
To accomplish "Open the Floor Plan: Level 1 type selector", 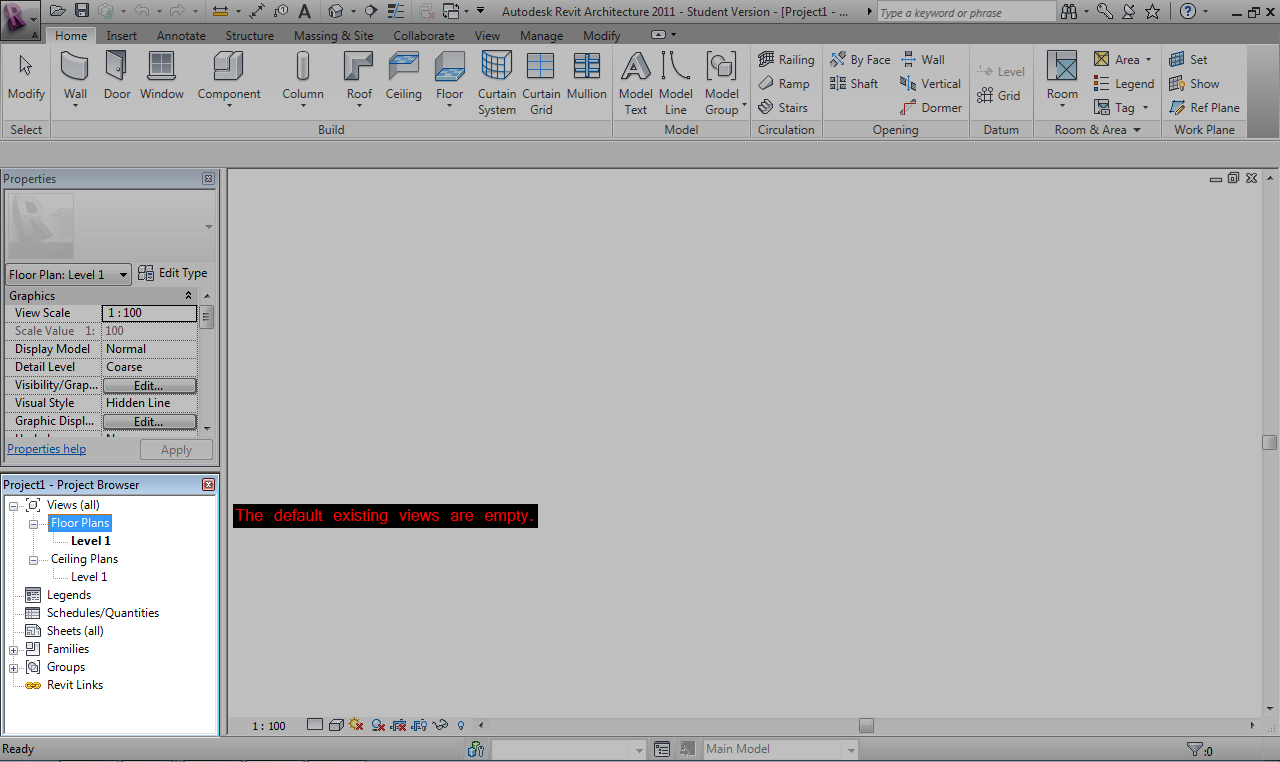I will [x=68, y=274].
